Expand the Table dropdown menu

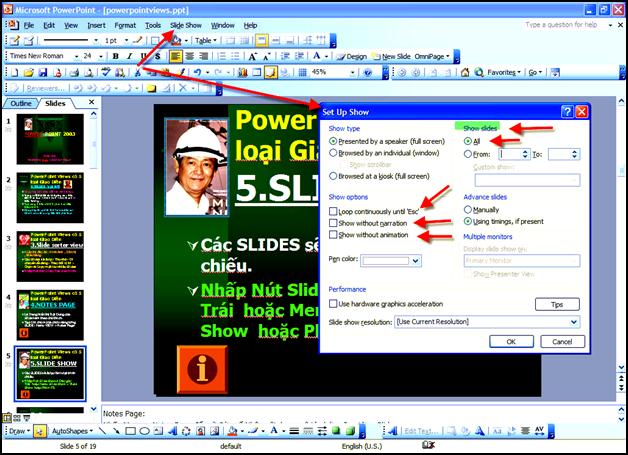click(x=206, y=40)
